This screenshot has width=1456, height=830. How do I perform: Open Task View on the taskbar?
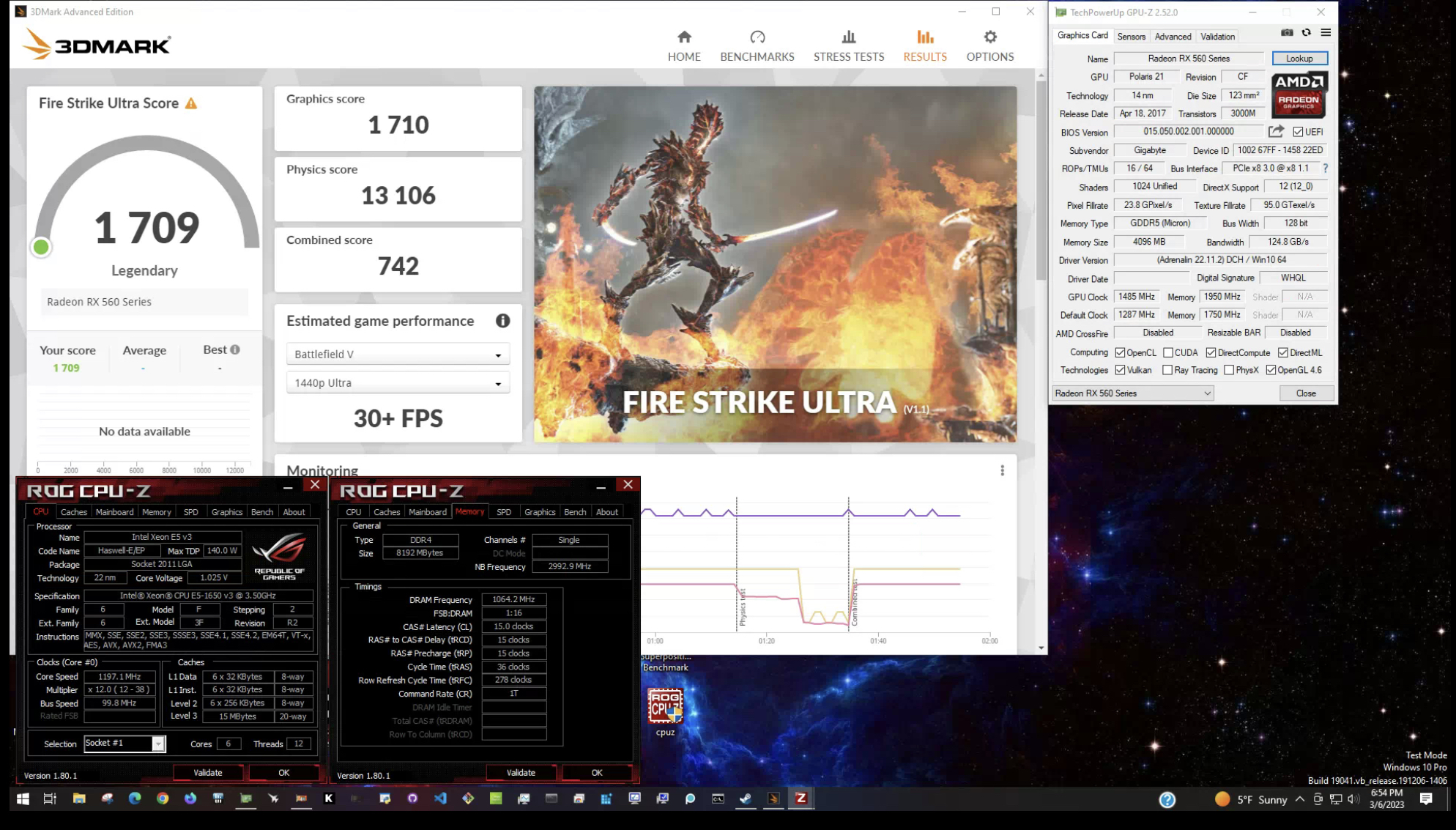coord(50,798)
